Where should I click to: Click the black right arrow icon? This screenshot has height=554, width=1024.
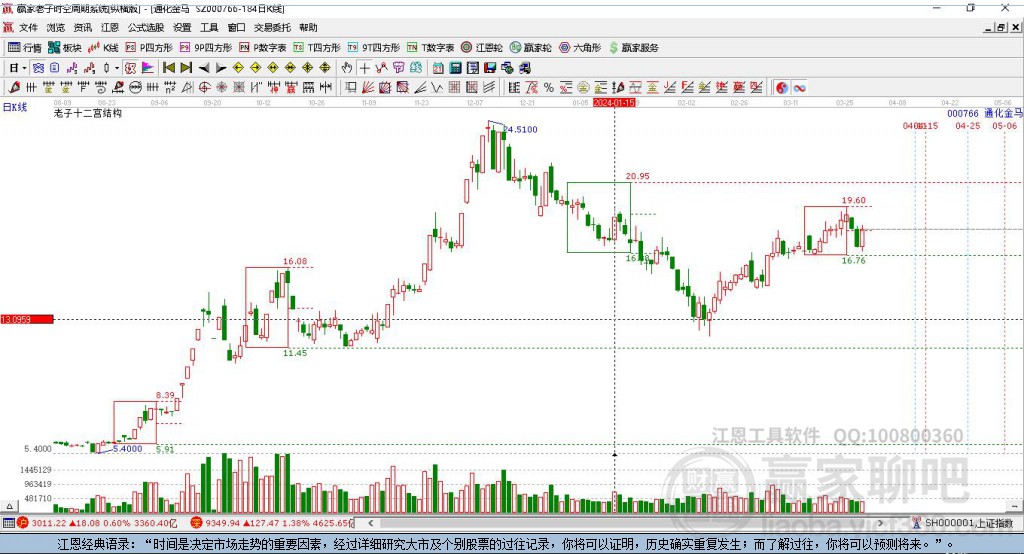(221, 67)
